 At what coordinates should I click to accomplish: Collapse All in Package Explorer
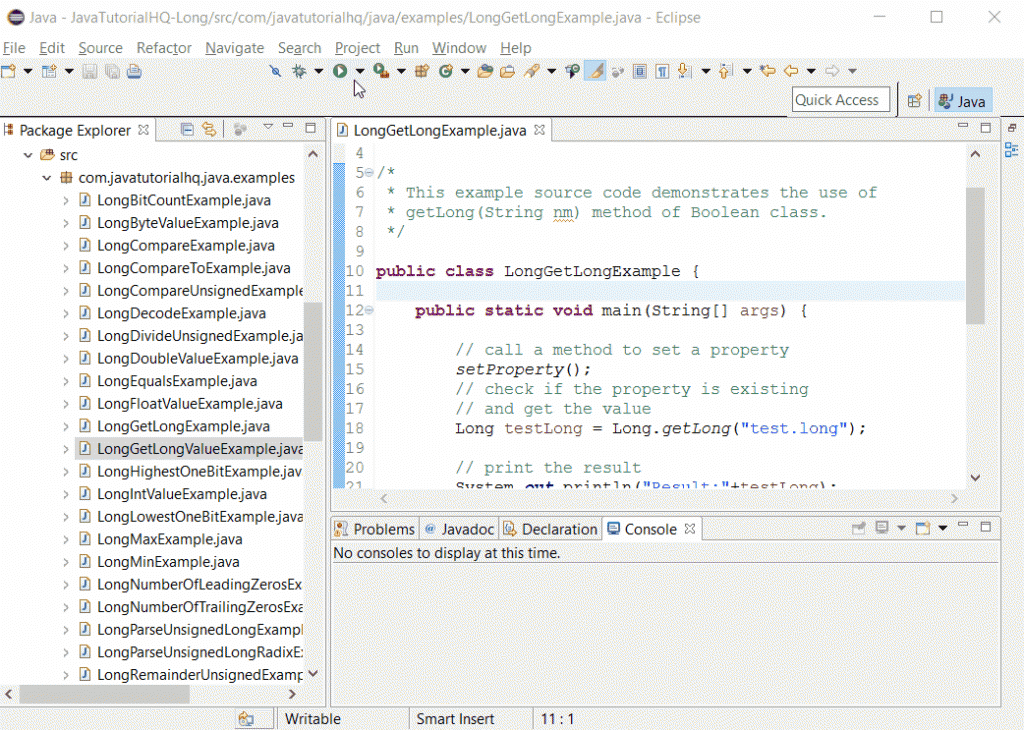187,130
